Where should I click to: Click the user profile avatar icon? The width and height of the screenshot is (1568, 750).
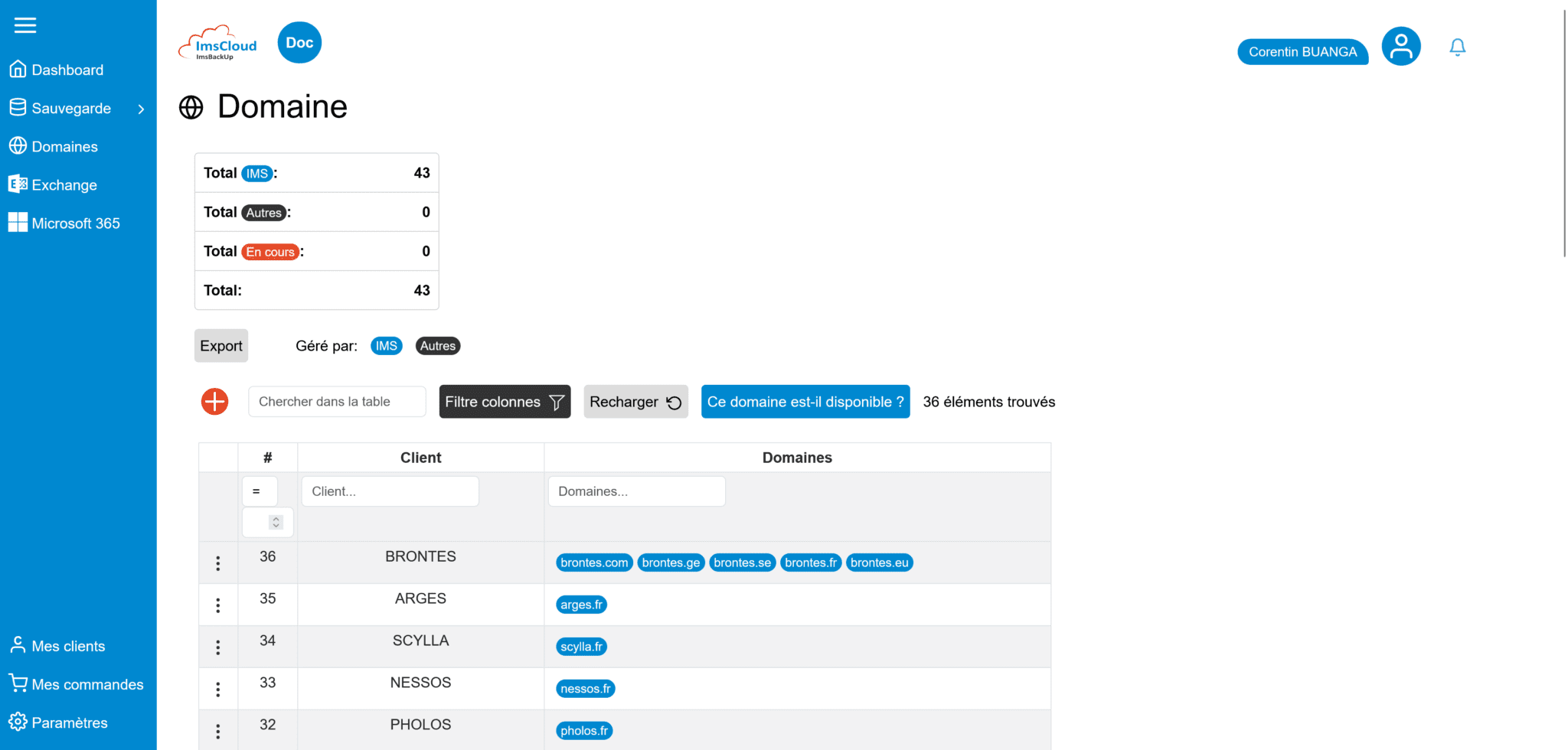[1400, 47]
